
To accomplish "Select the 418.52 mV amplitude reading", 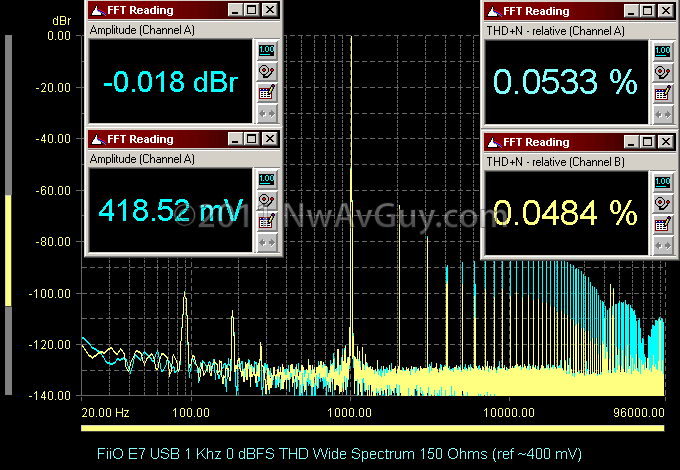I will click(x=170, y=210).
